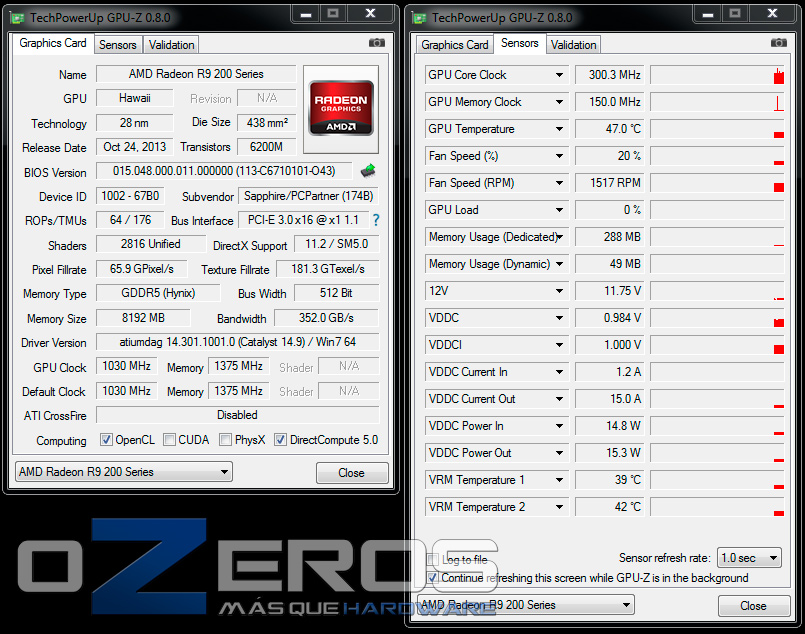
Task: Switch to Validation tab in left window
Action: [171, 45]
